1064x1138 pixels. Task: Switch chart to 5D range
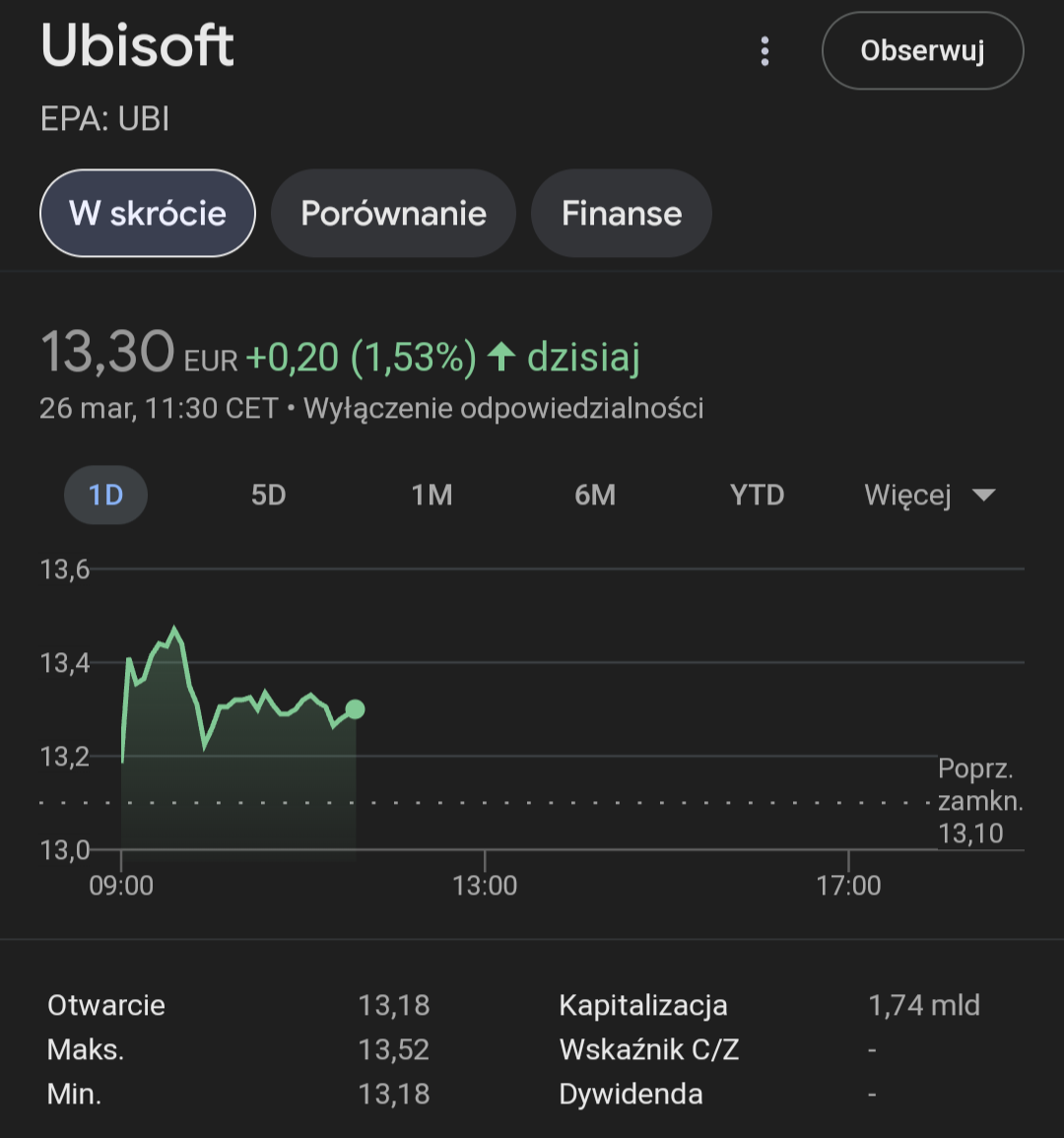(x=268, y=495)
